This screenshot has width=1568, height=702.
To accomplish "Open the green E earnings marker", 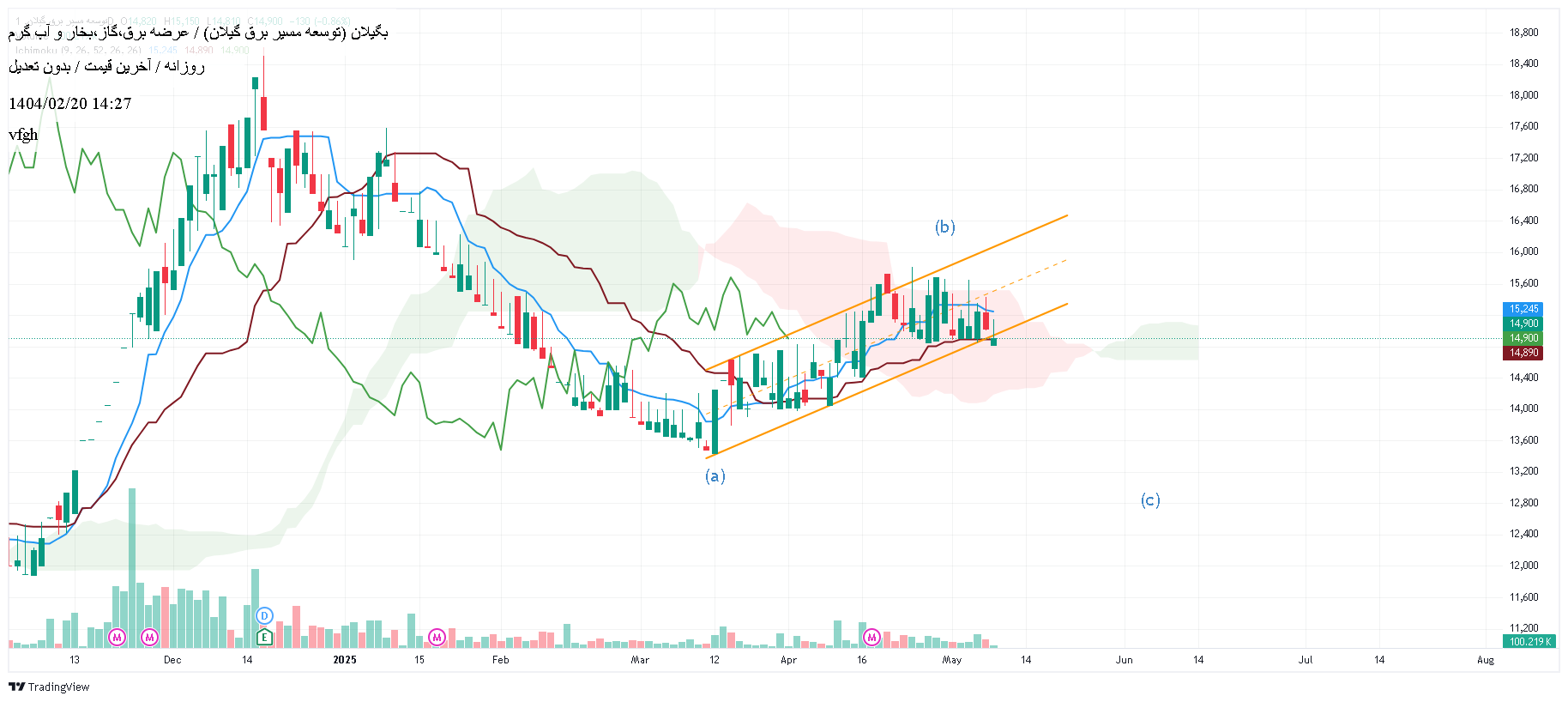I will 264,637.
